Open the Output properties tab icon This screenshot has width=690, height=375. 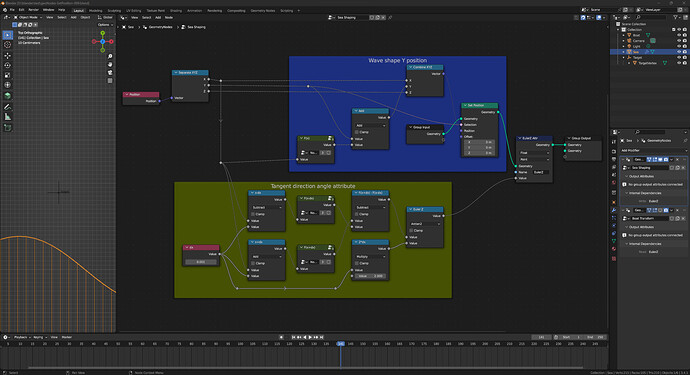[614, 159]
